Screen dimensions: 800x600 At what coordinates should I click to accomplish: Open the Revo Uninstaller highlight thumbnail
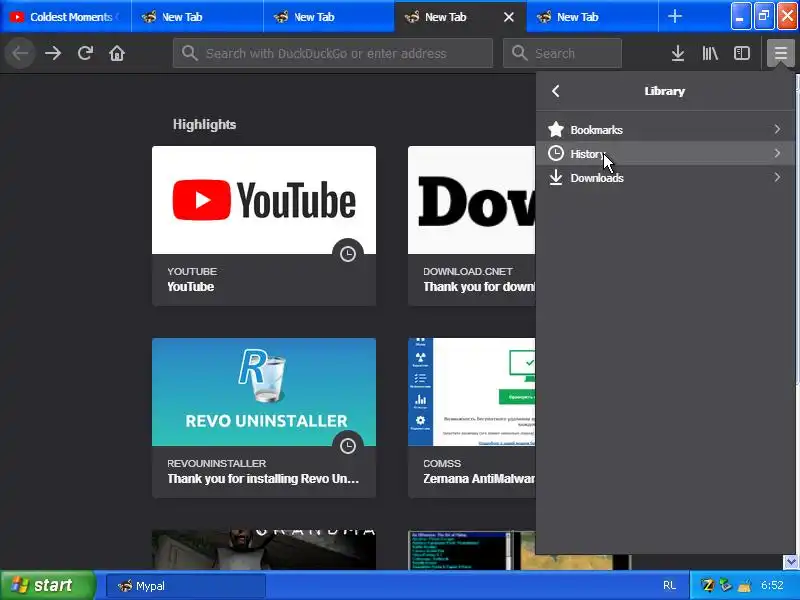pyautogui.click(x=264, y=392)
